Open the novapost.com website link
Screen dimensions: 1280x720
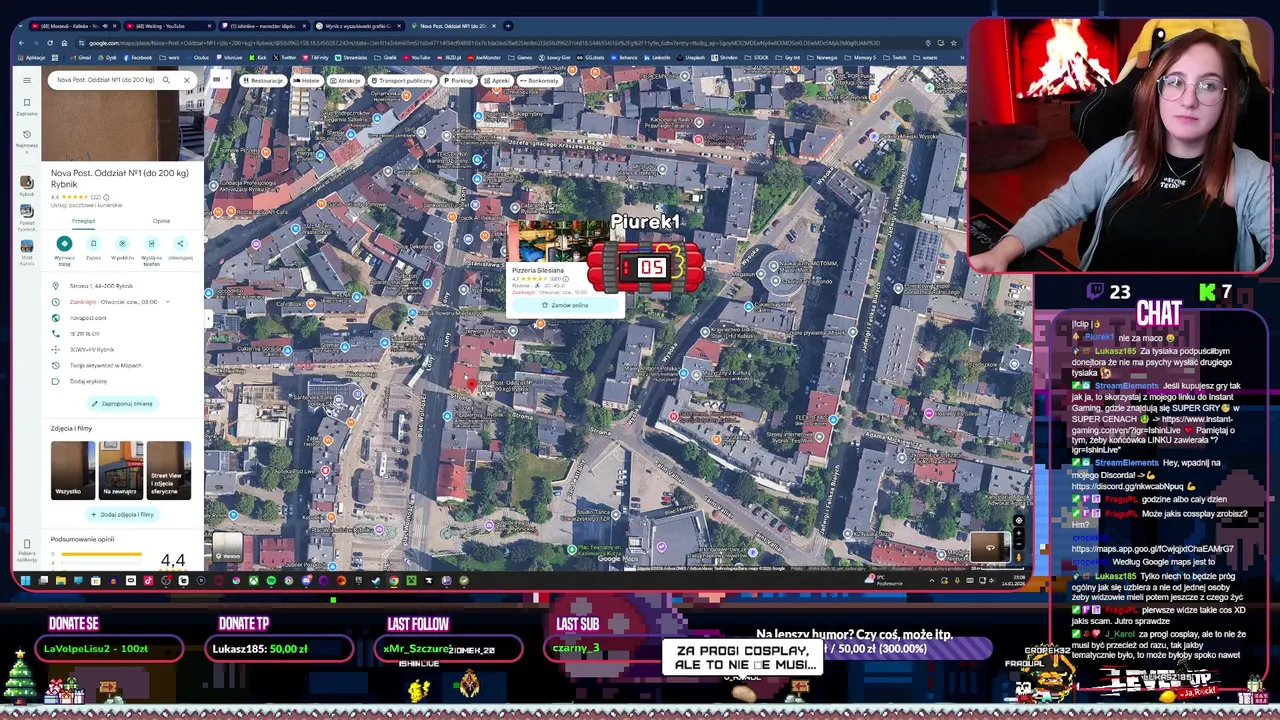pos(88,318)
